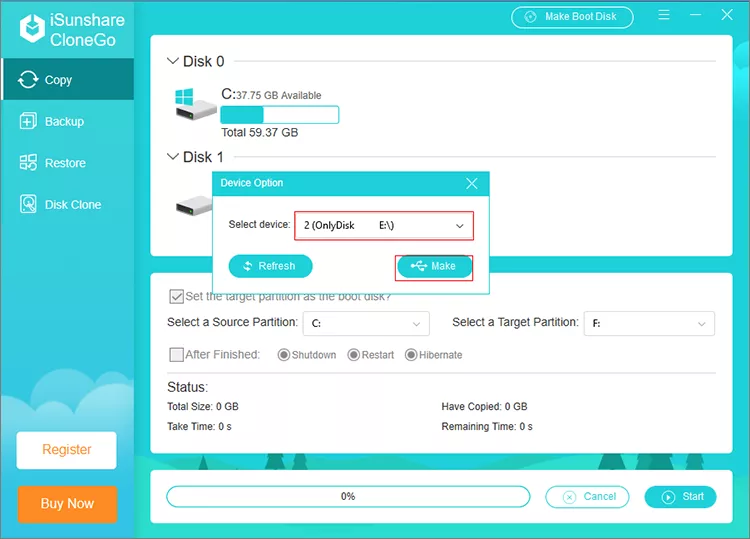Click the refresh arrows icon in dialog
Viewport: 750px width, 539px height.
click(x=248, y=266)
